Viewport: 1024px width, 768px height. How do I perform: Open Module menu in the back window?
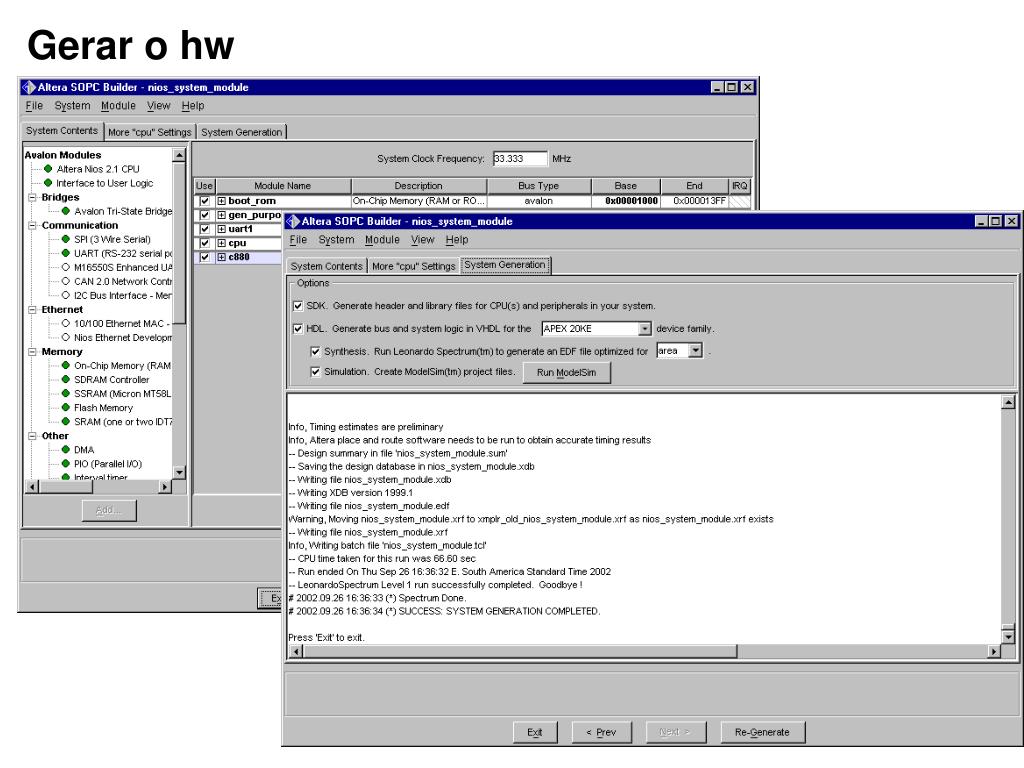click(118, 106)
